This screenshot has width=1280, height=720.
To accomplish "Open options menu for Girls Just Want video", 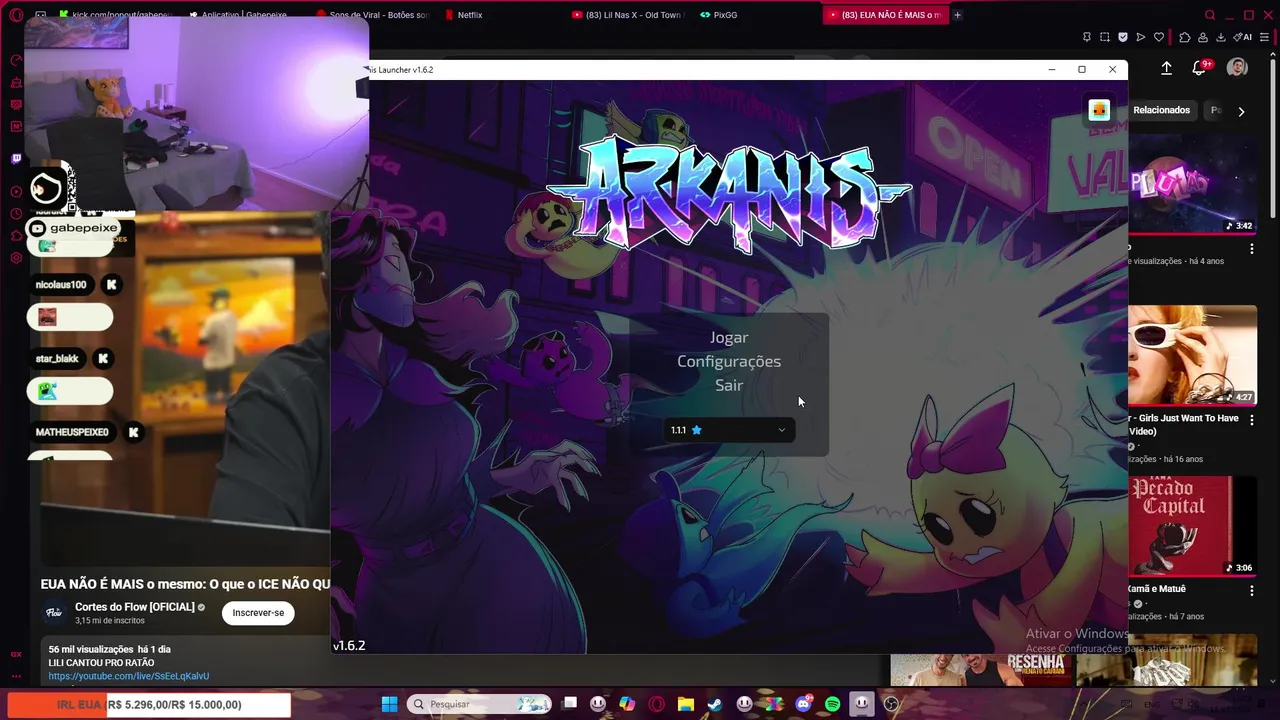I will 1251,420.
